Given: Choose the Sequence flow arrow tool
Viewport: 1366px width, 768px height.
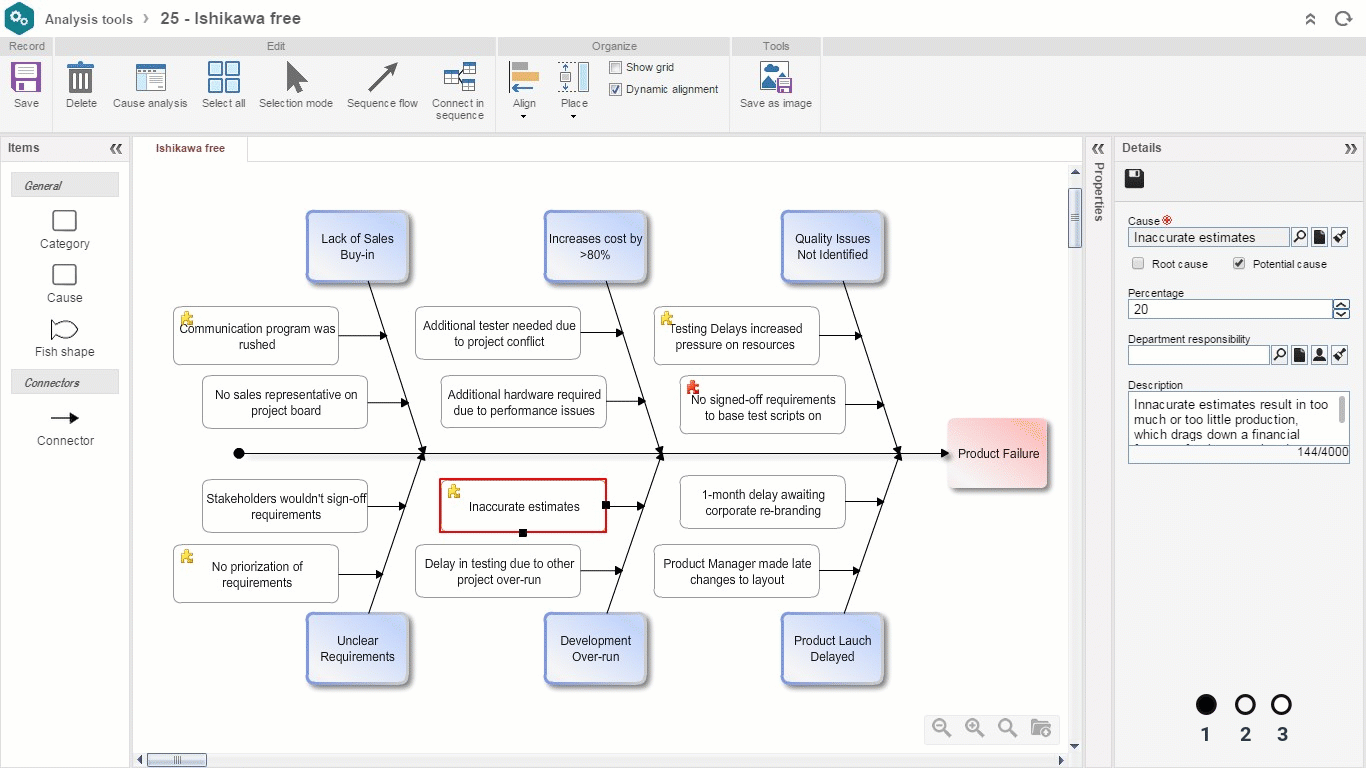Looking at the screenshot, I should pyautogui.click(x=382, y=78).
